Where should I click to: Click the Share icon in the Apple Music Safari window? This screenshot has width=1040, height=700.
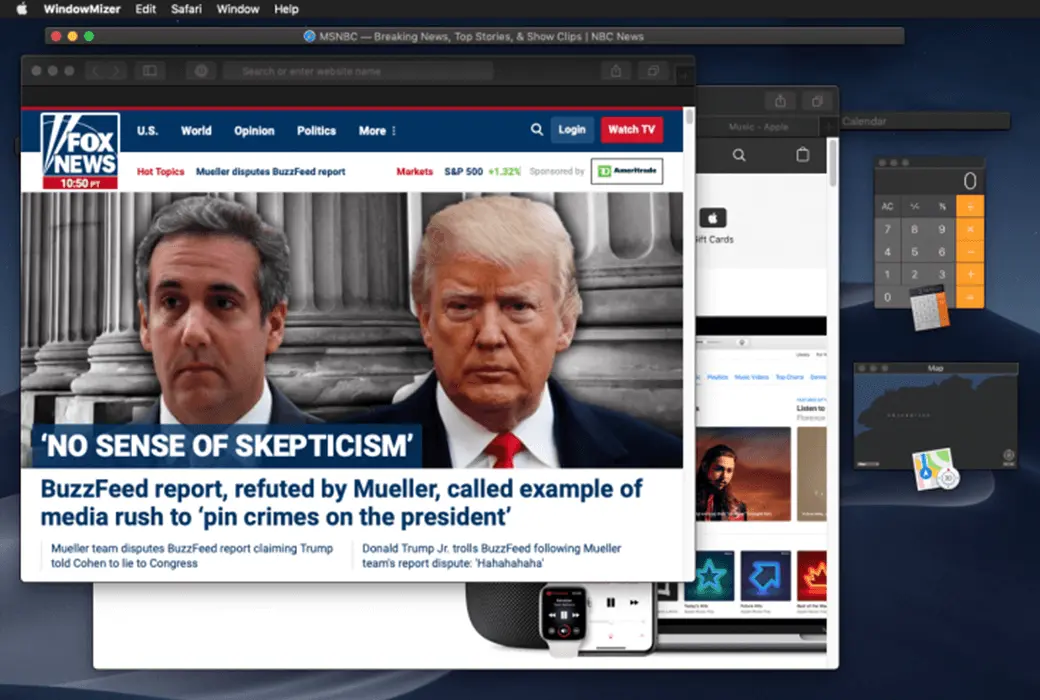pos(780,101)
